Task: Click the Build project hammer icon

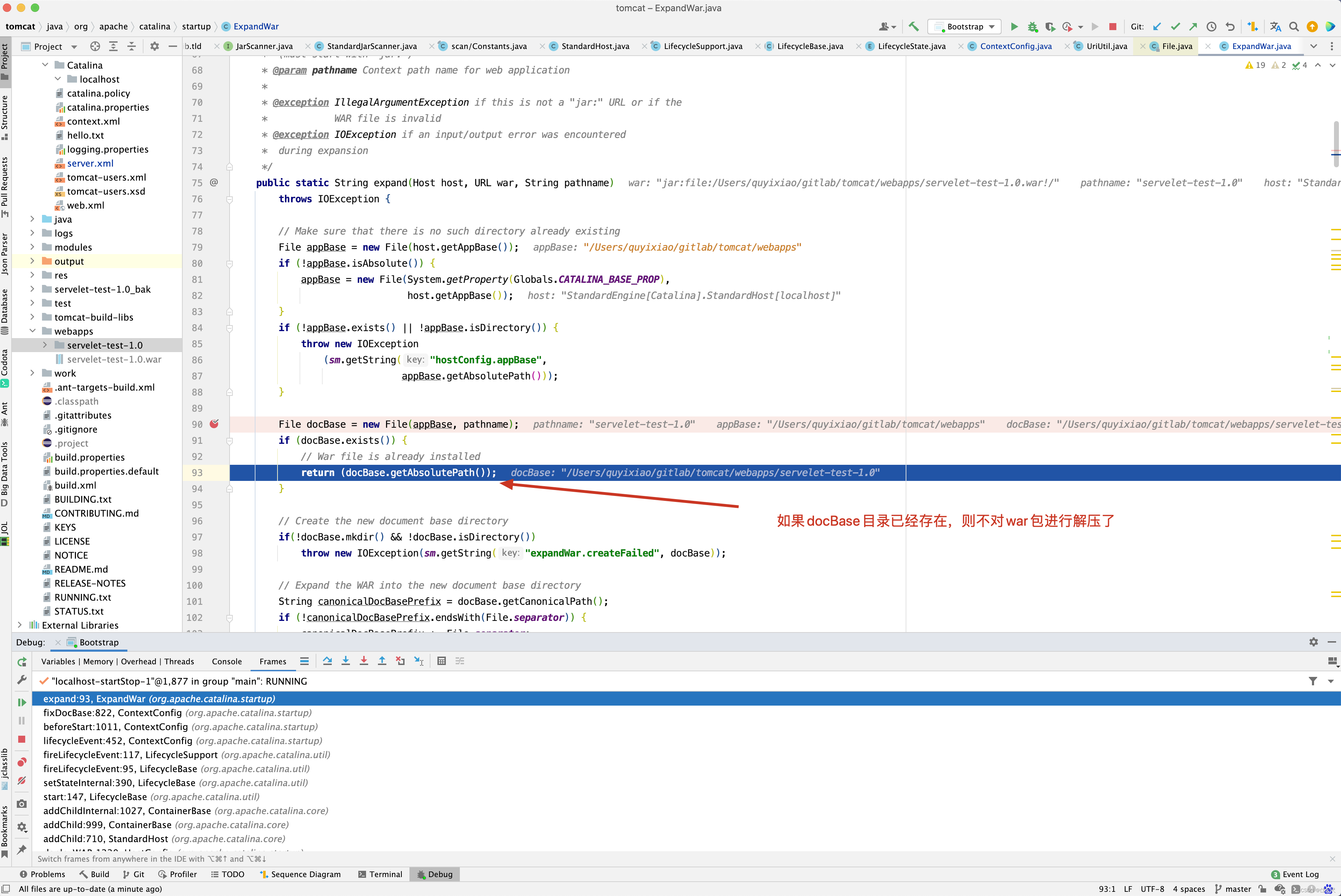Action: coord(914,26)
